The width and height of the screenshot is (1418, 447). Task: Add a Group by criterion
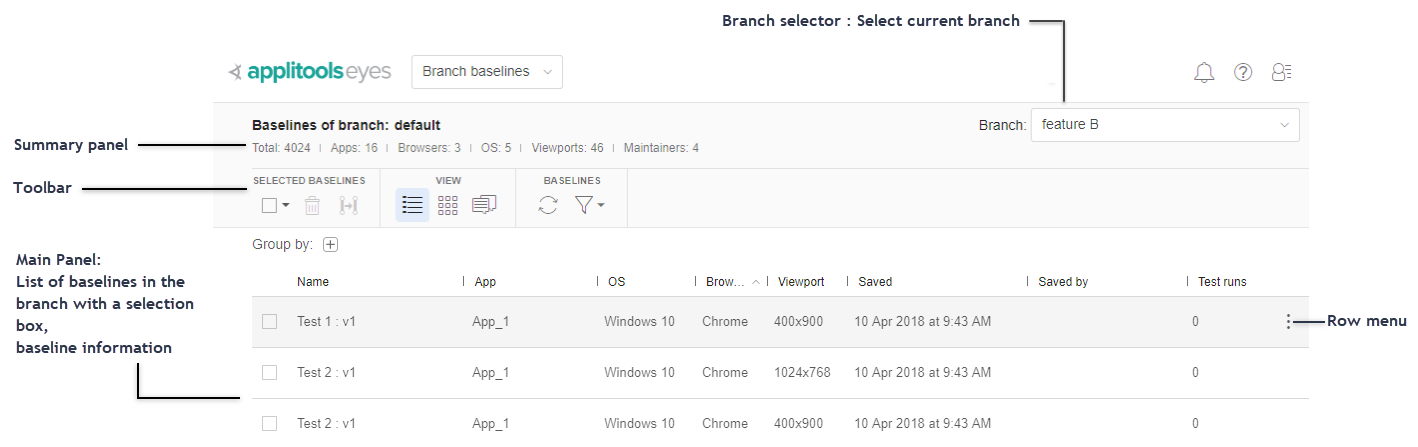[x=331, y=244]
